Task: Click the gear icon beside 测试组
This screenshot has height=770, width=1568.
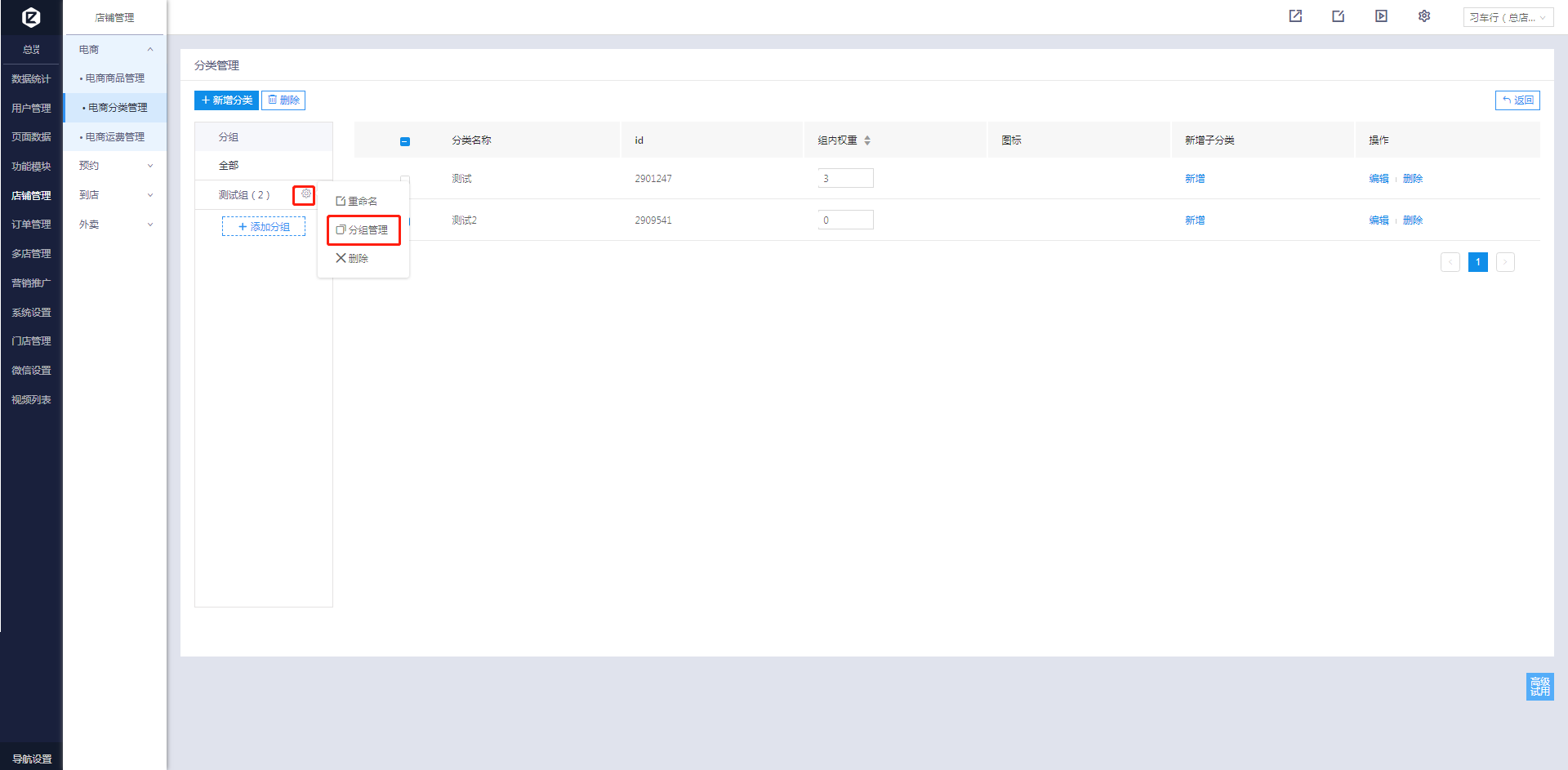Action: [305, 194]
